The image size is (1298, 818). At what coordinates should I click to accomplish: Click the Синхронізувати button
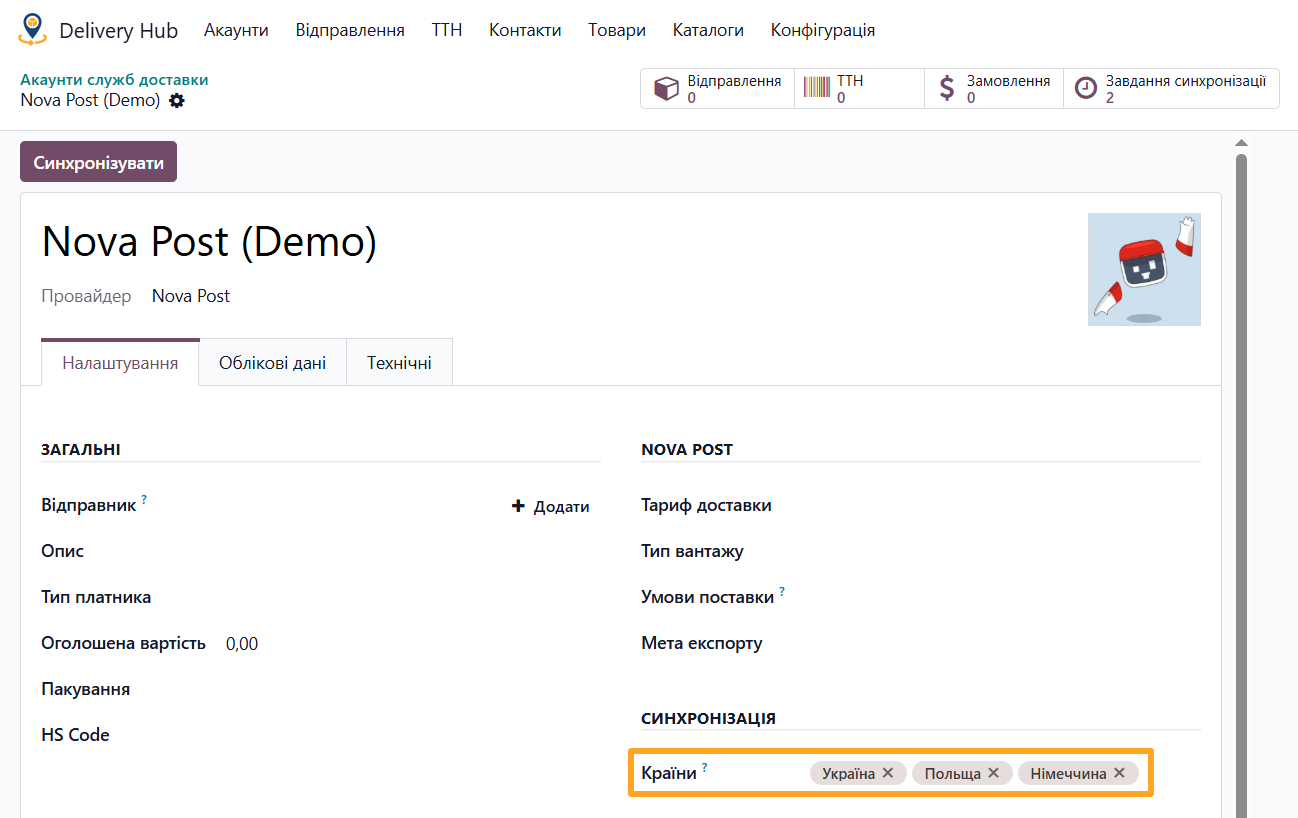[98, 162]
